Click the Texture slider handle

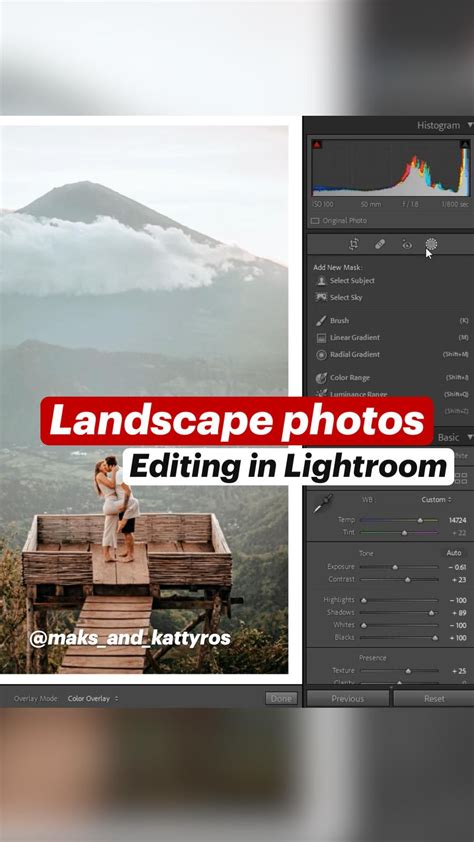pyautogui.click(x=408, y=671)
